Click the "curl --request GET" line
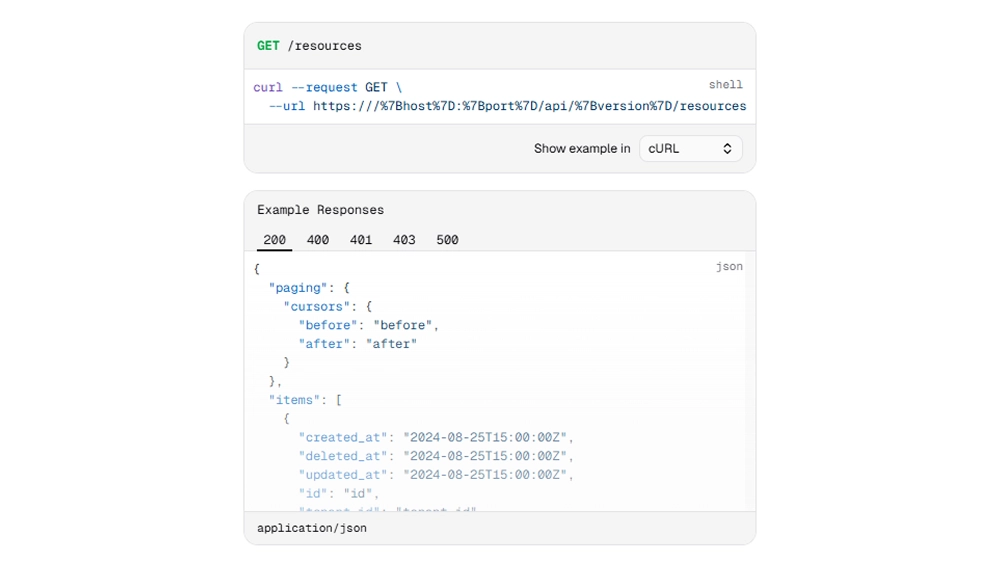 click(x=327, y=88)
